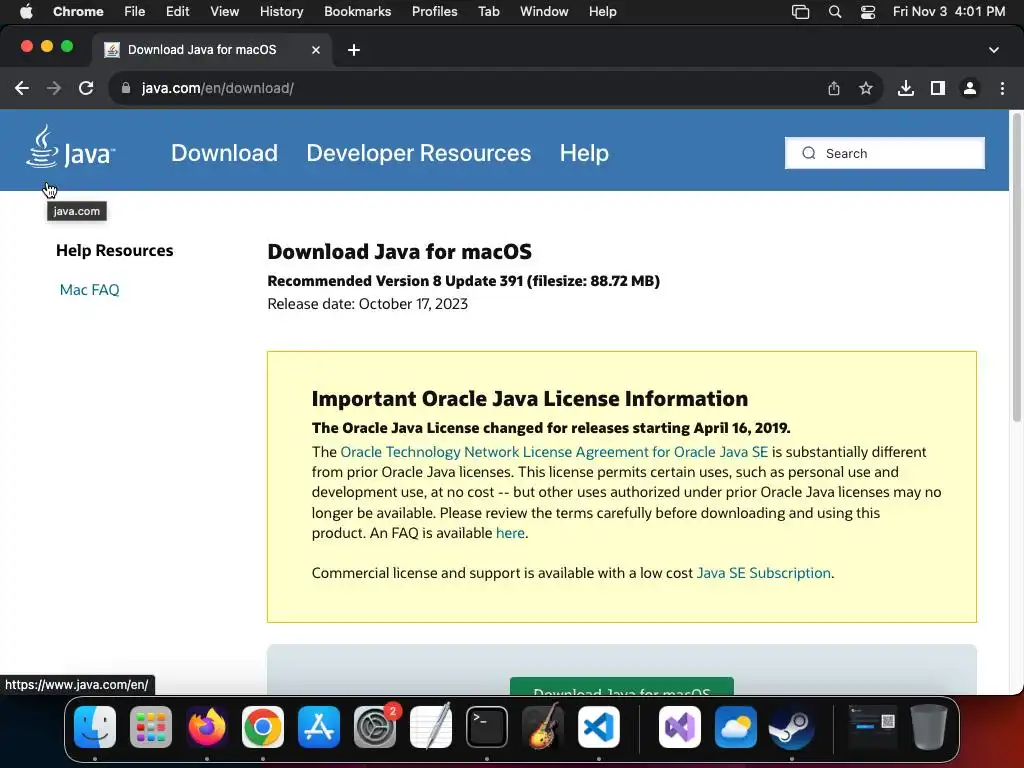
Task: Click the padlock site info icon
Action: pos(126,88)
